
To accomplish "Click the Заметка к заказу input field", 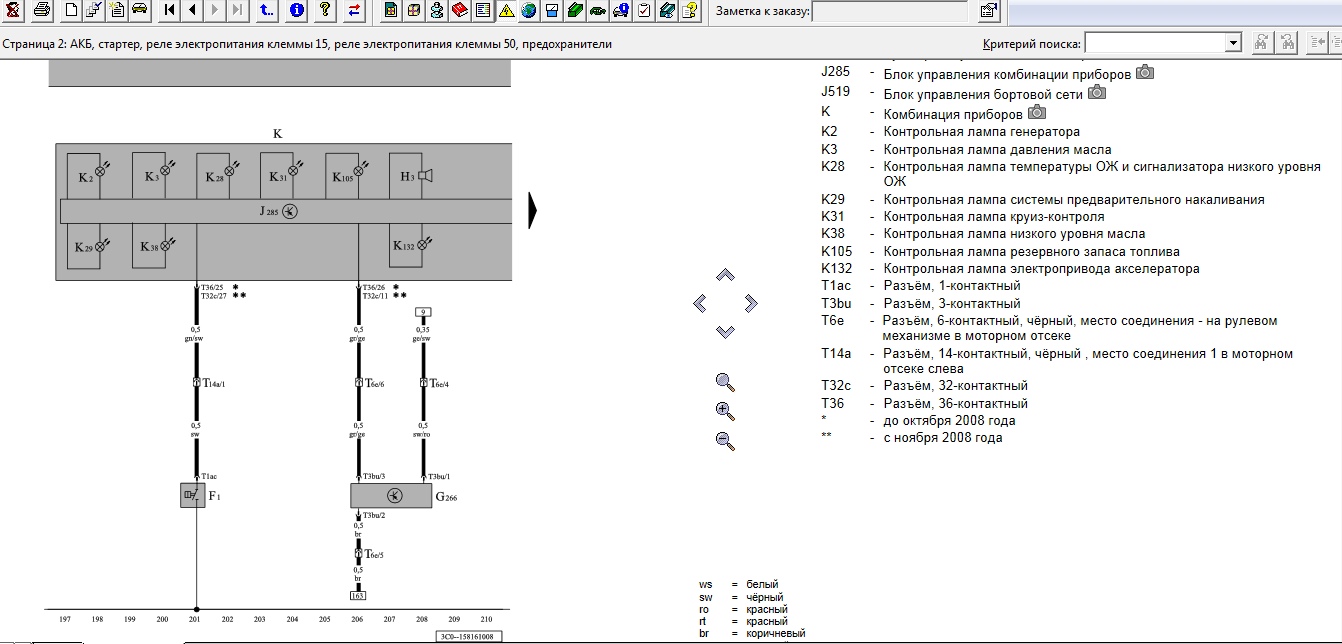I will click(x=889, y=11).
